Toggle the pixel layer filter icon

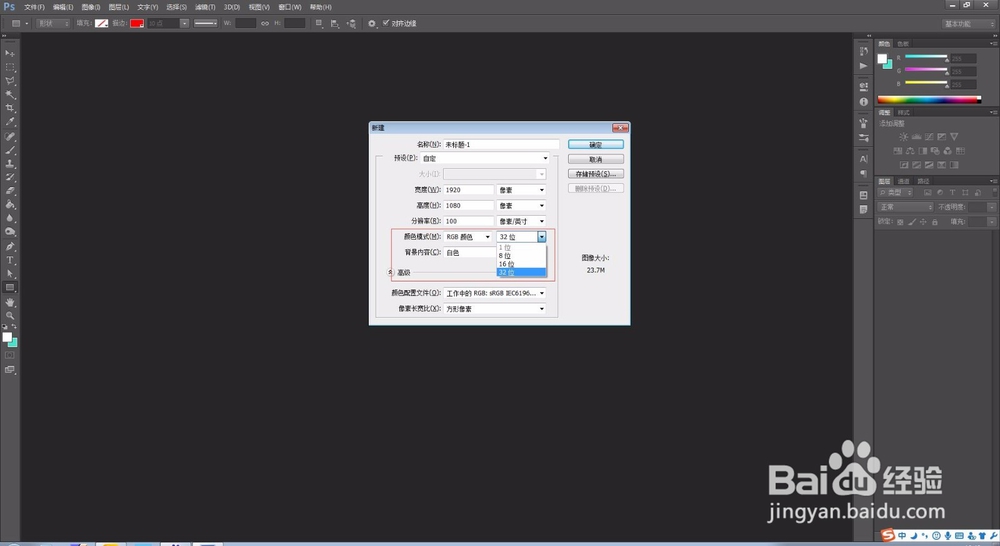coord(927,193)
